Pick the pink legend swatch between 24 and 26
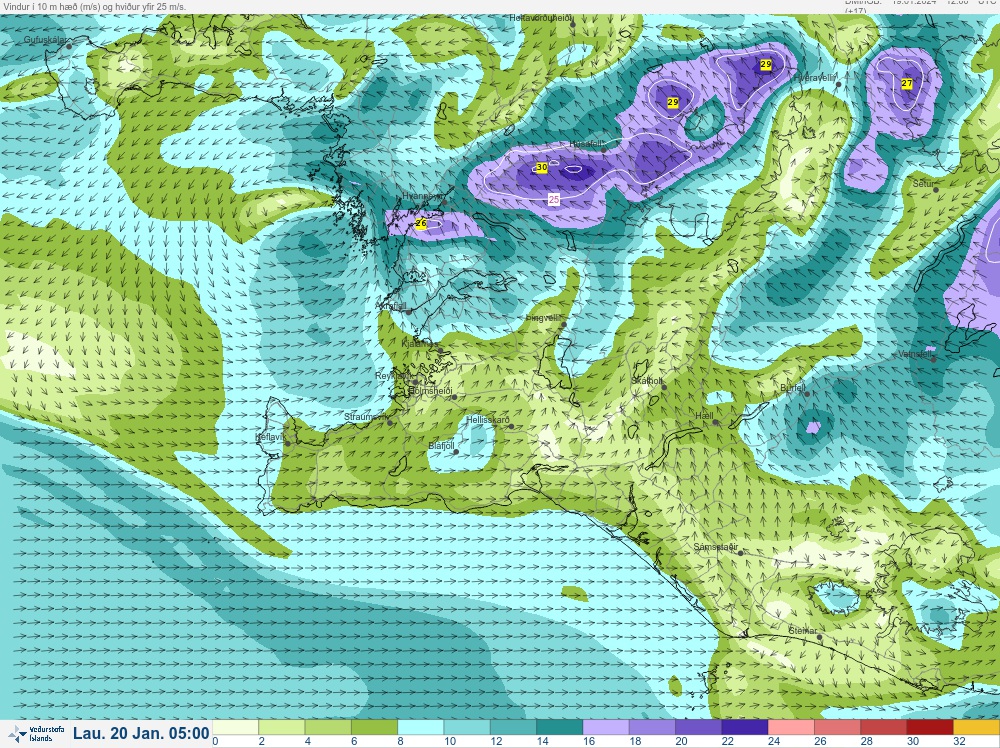 [791, 728]
